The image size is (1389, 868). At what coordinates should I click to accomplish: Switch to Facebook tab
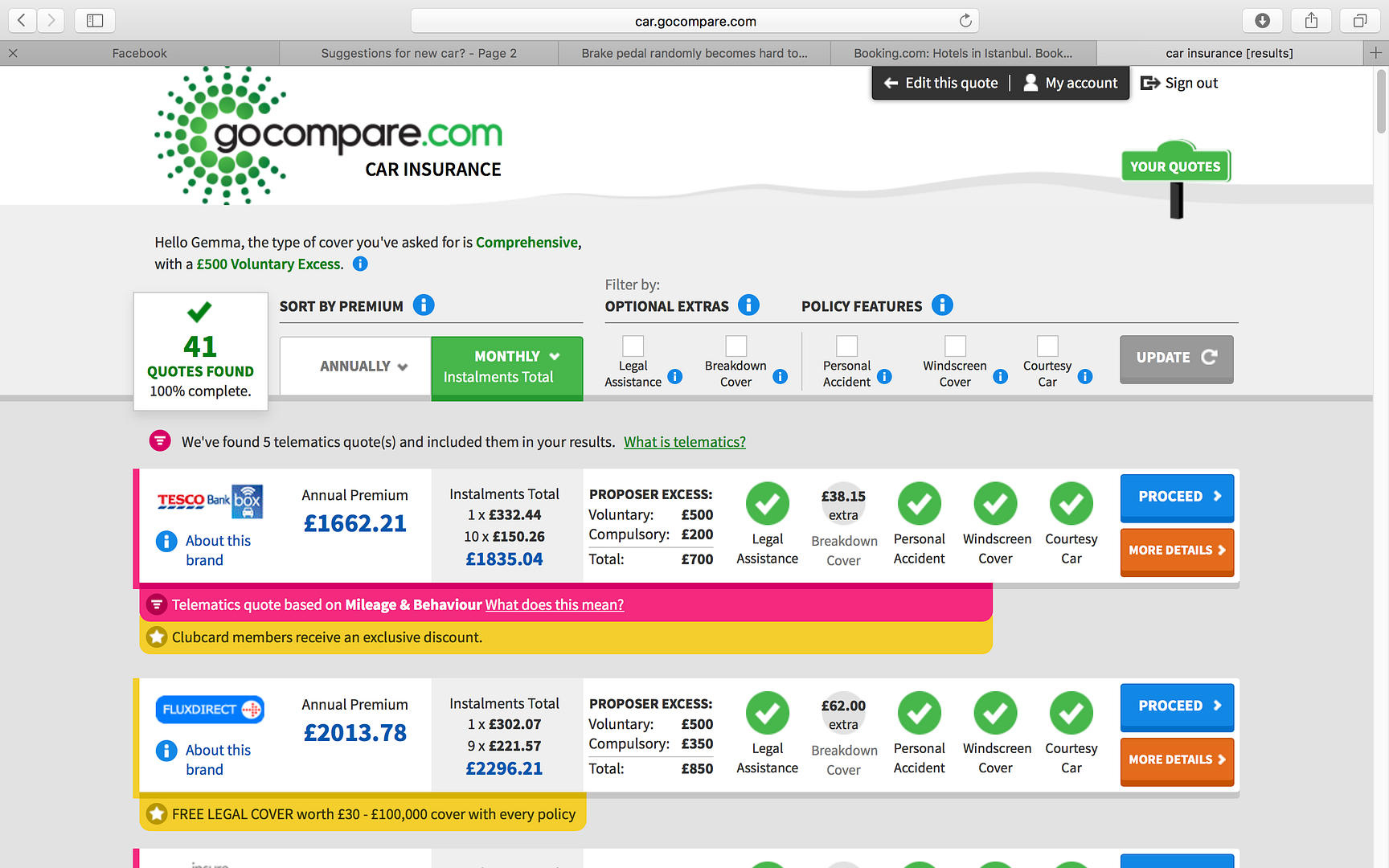pos(140,53)
